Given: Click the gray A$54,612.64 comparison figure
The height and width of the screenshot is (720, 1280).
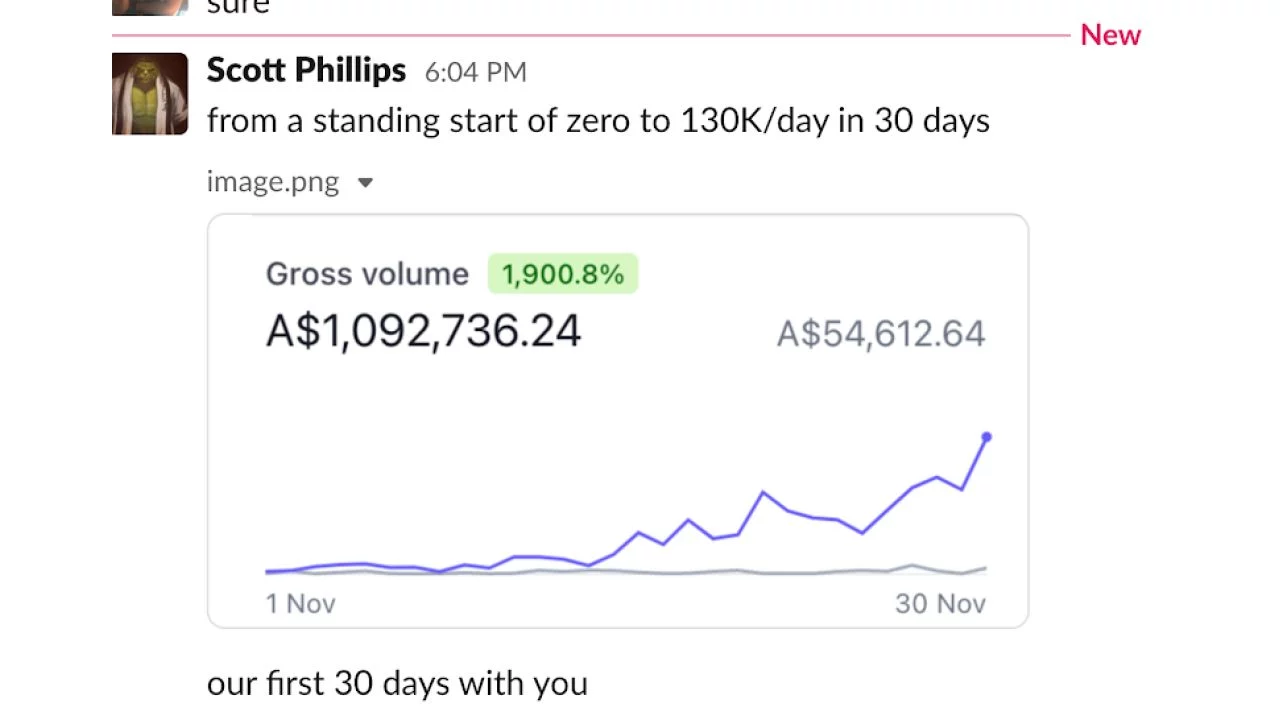Looking at the screenshot, I should (x=880, y=333).
